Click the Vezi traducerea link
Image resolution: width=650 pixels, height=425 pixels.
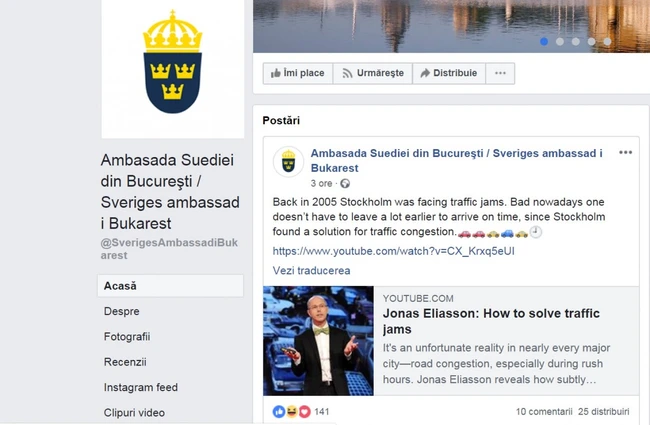point(311,271)
